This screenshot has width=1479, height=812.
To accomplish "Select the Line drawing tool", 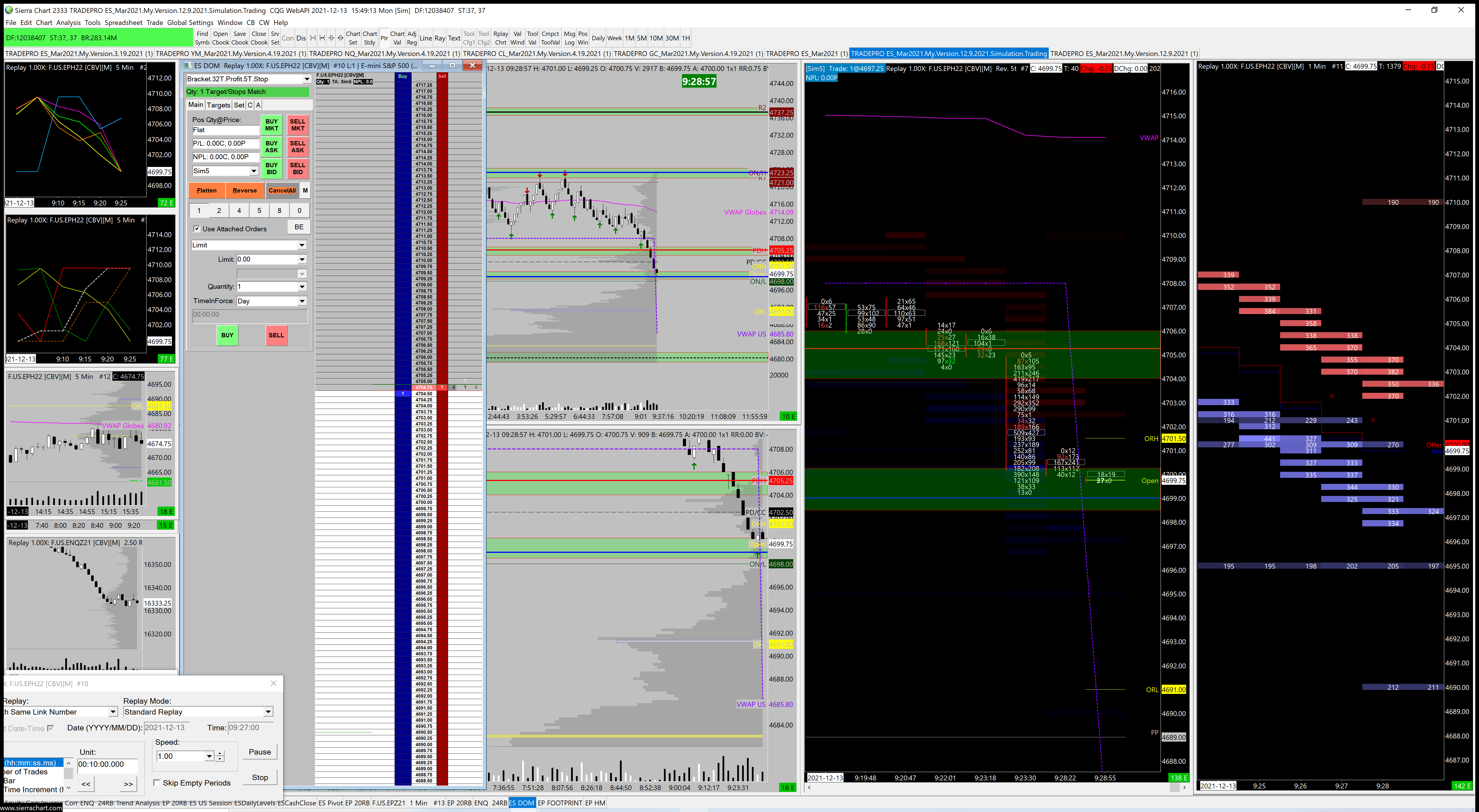I will [x=425, y=38].
